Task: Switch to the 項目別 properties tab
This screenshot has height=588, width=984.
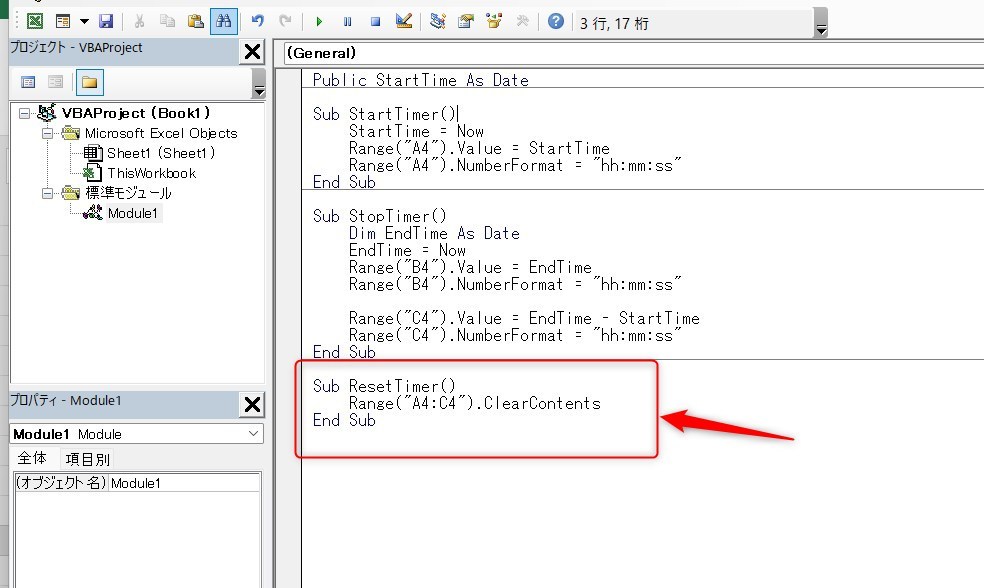Action: [x=88, y=459]
